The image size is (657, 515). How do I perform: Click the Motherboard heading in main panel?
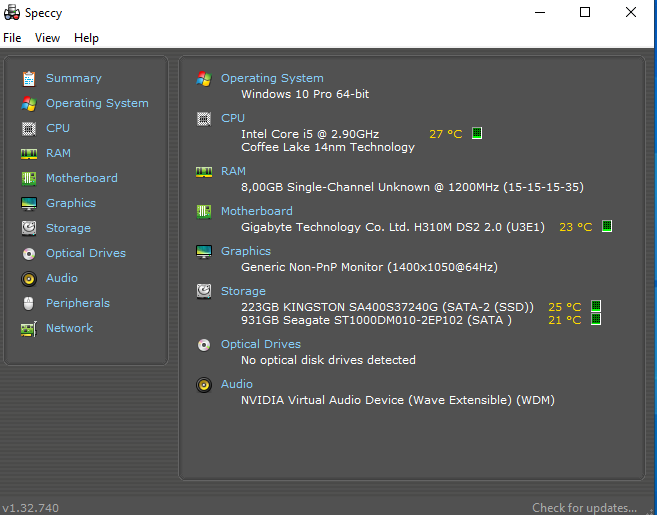257,211
